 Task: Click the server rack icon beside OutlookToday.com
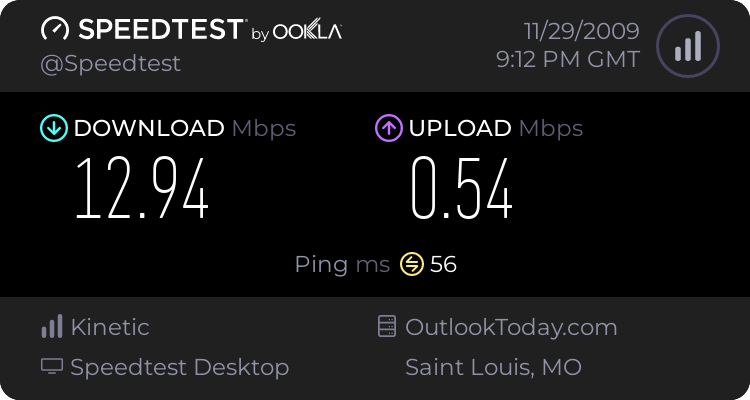pyautogui.click(x=387, y=326)
